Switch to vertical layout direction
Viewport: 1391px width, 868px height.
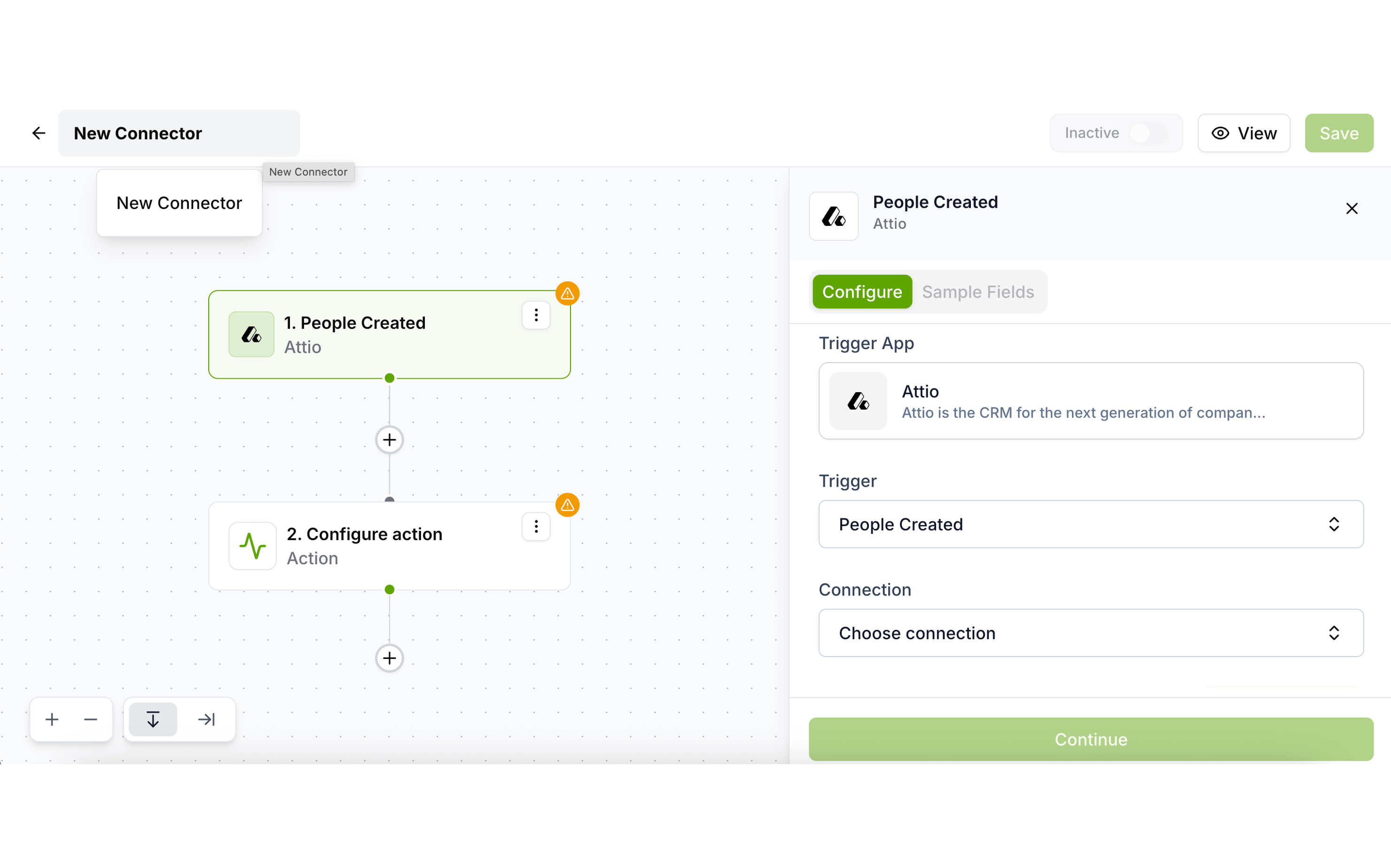point(153,719)
